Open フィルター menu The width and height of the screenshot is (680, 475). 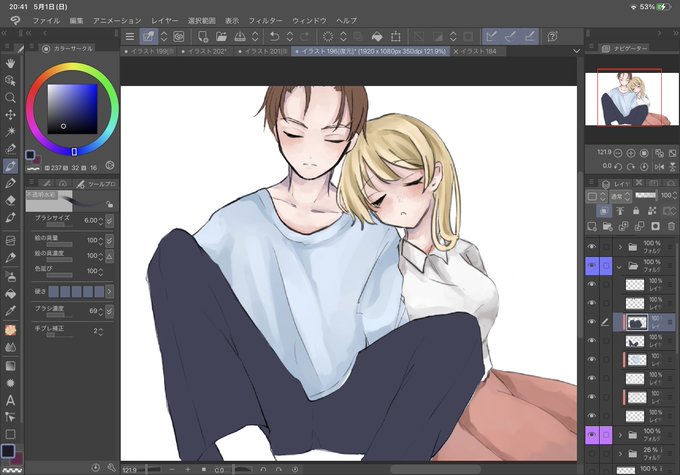tap(265, 20)
